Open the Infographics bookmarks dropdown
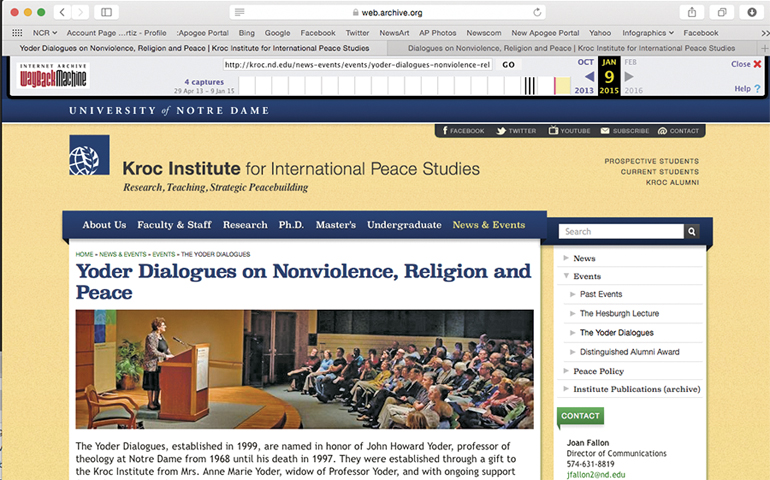 coord(648,33)
